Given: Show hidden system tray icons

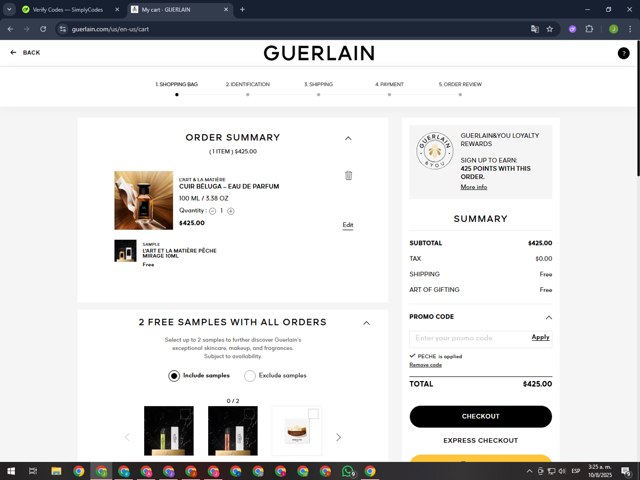Looking at the screenshot, I should [x=529, y=471].
